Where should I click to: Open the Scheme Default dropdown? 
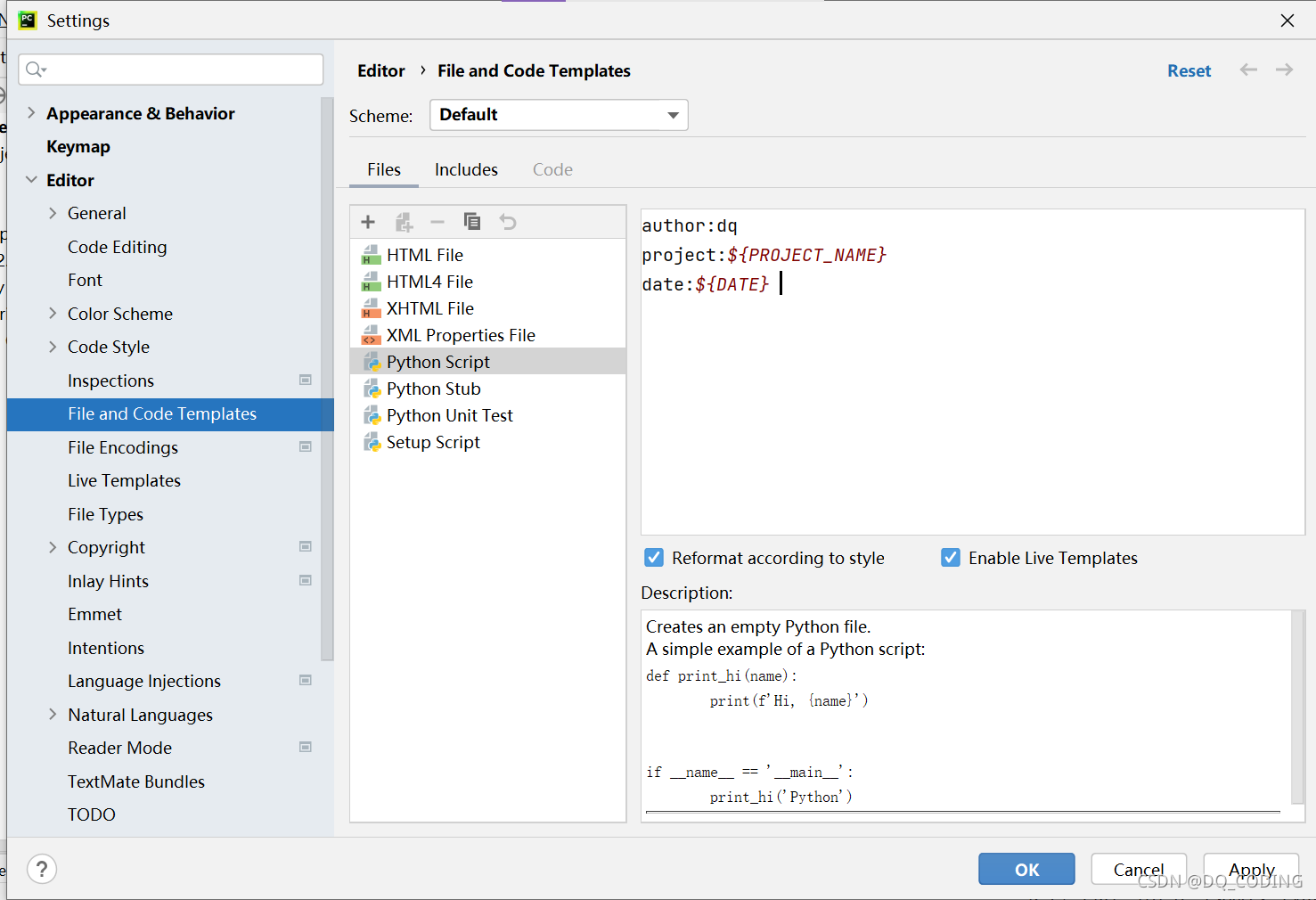click(559, 115)
